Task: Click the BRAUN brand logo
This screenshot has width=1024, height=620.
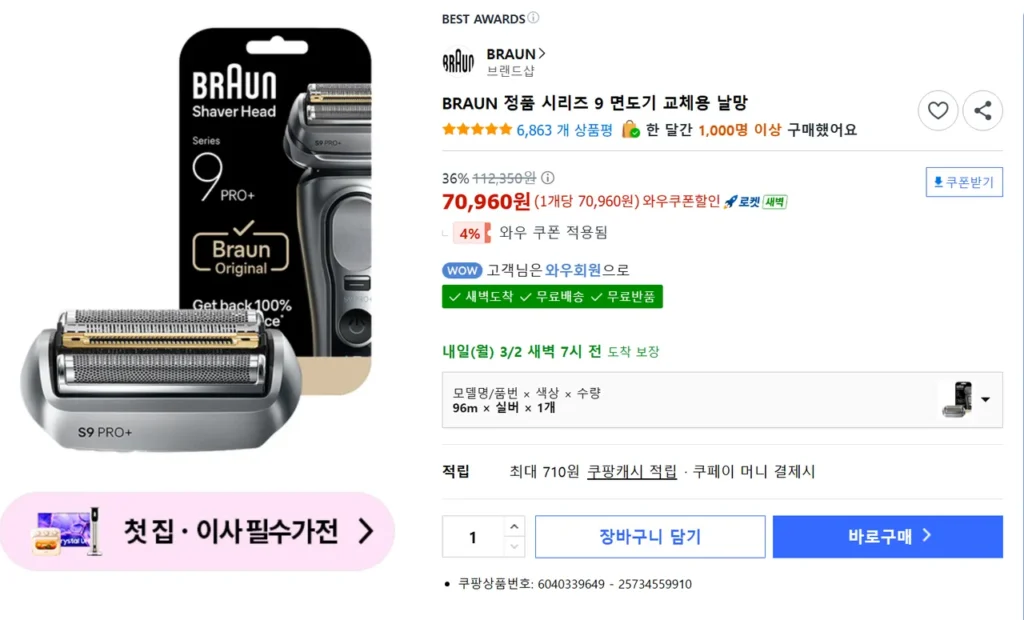Action: pyautogui.click(x=459, y=59)
